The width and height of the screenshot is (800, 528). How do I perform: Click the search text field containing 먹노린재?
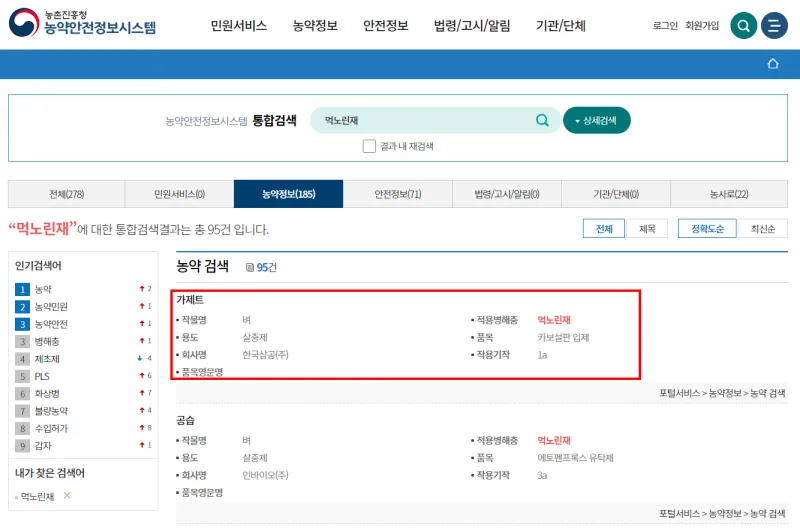425,120
